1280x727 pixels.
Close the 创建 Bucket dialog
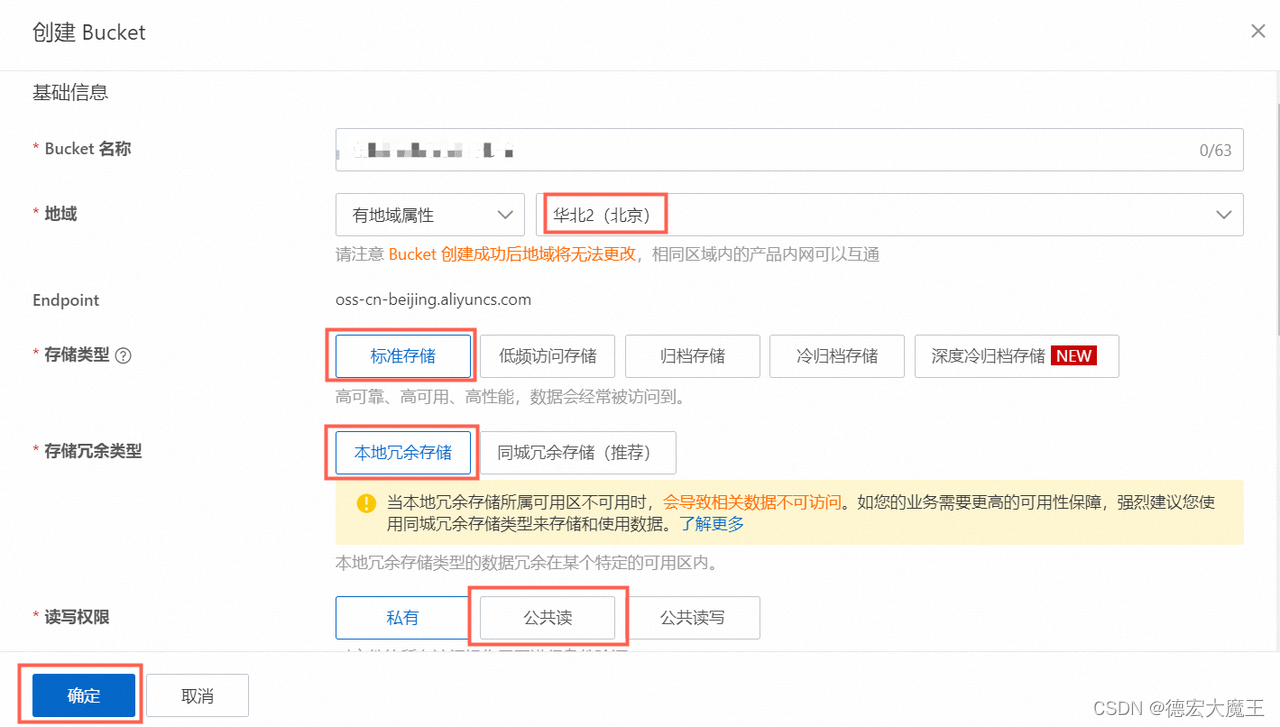1258,32
